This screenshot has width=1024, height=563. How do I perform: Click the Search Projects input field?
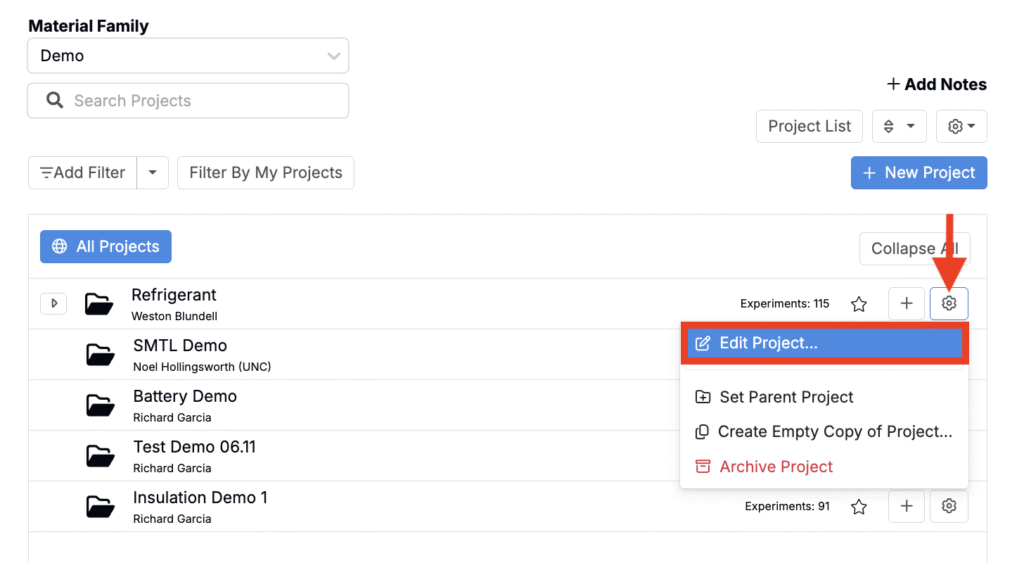188,101
